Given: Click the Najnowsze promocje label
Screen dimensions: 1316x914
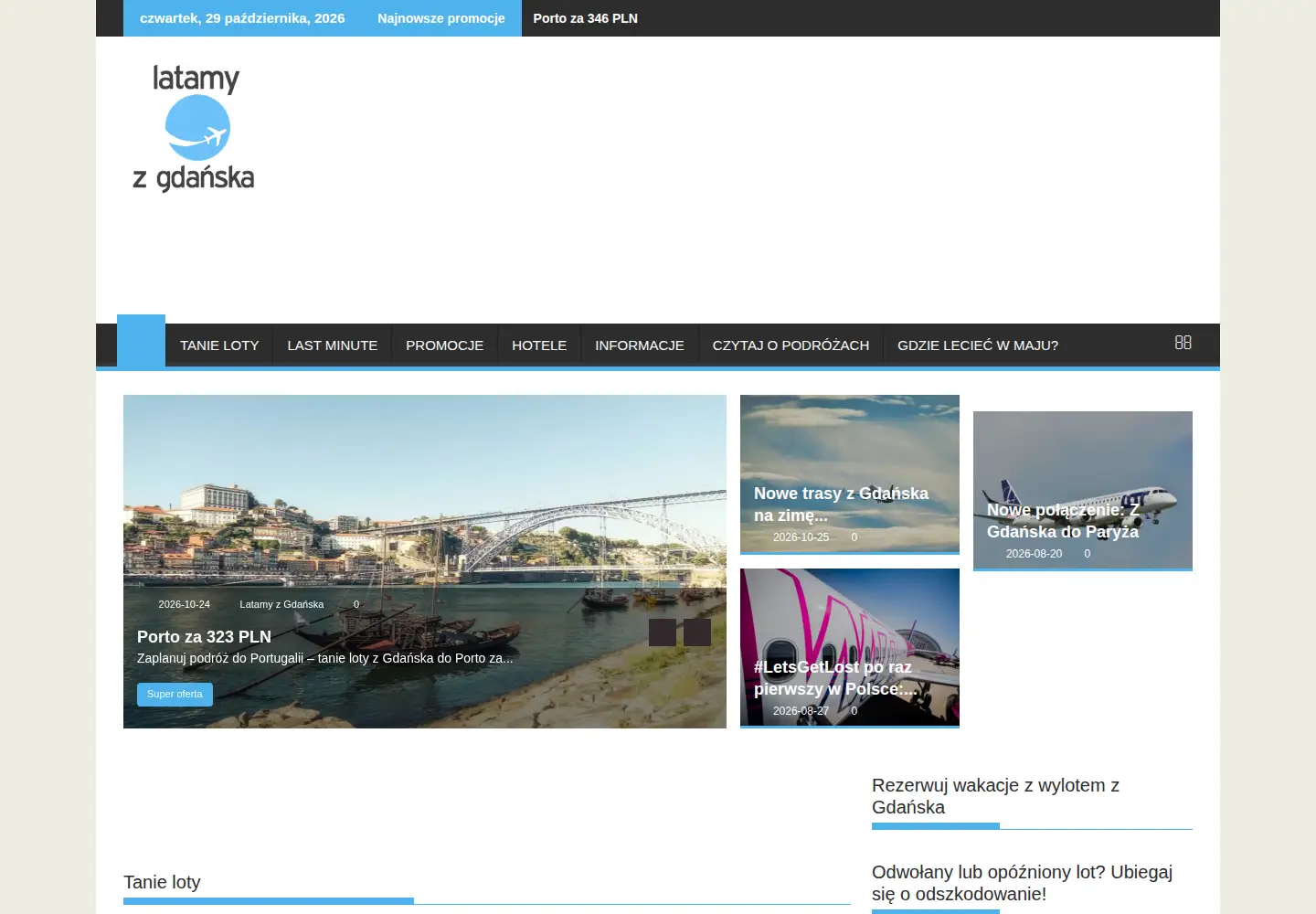Looking at the screenshot, I should coord(441,18).
